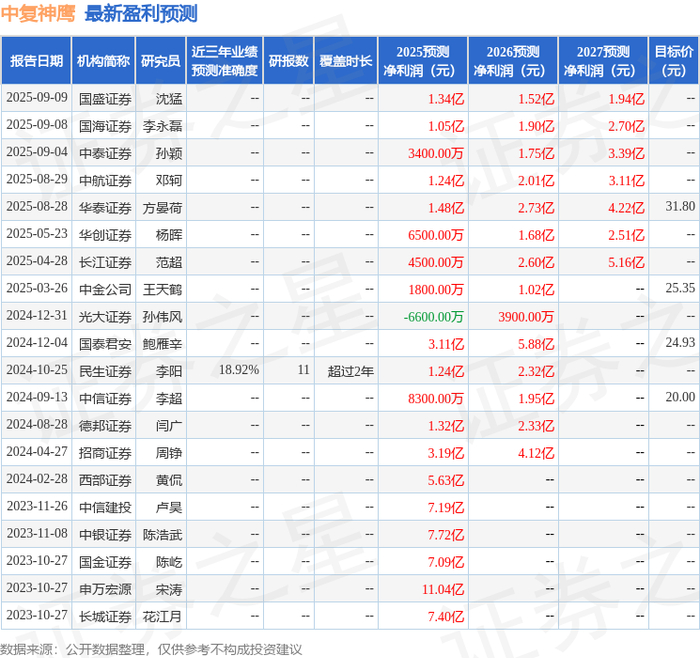Image resolution: width=700 pixels, height=658 pixels.
Task: Select the 中信建投 institution cell
Action: 105,507
